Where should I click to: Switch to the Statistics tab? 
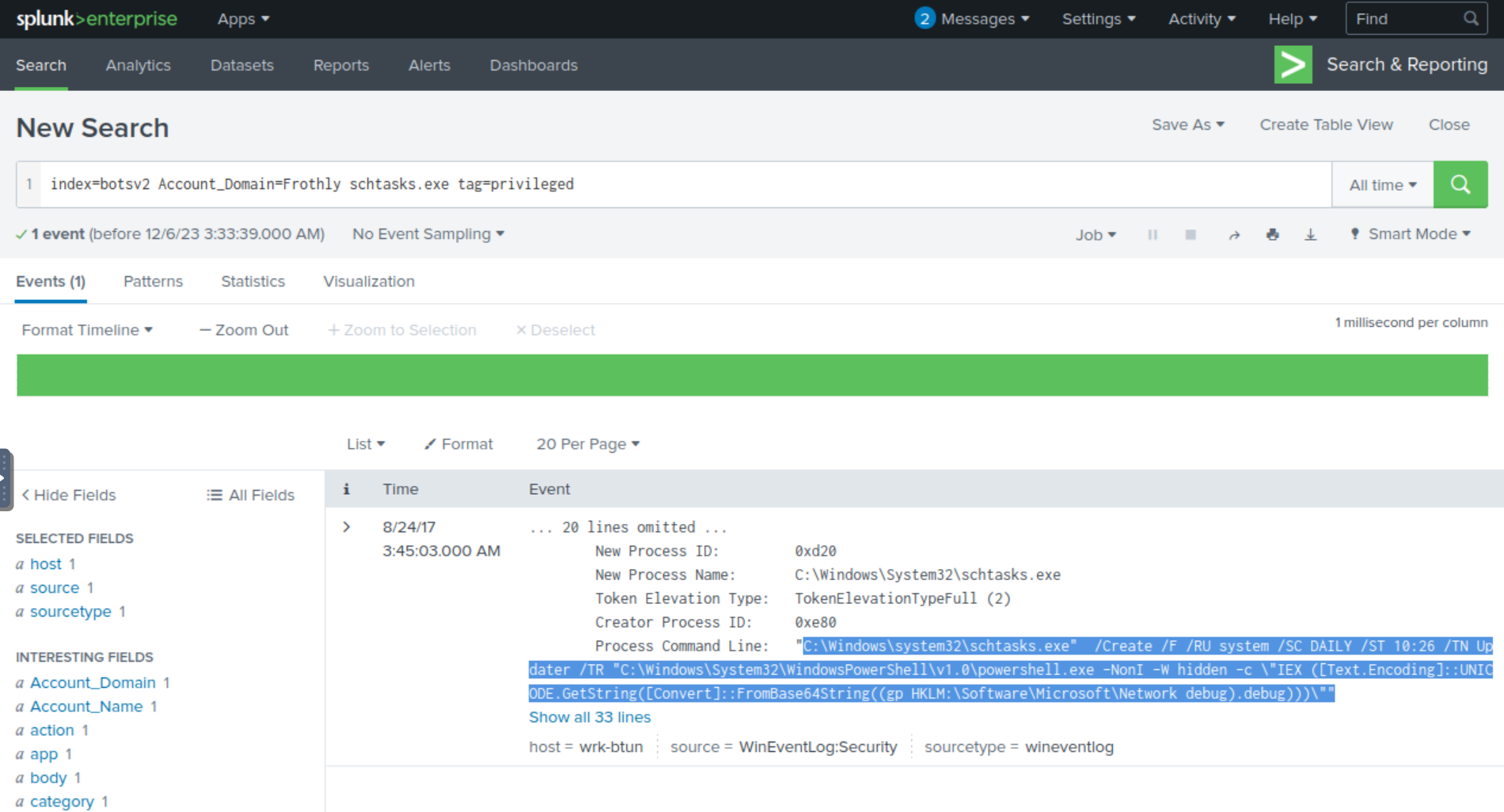pyautogui.click(x=253, y=282)
